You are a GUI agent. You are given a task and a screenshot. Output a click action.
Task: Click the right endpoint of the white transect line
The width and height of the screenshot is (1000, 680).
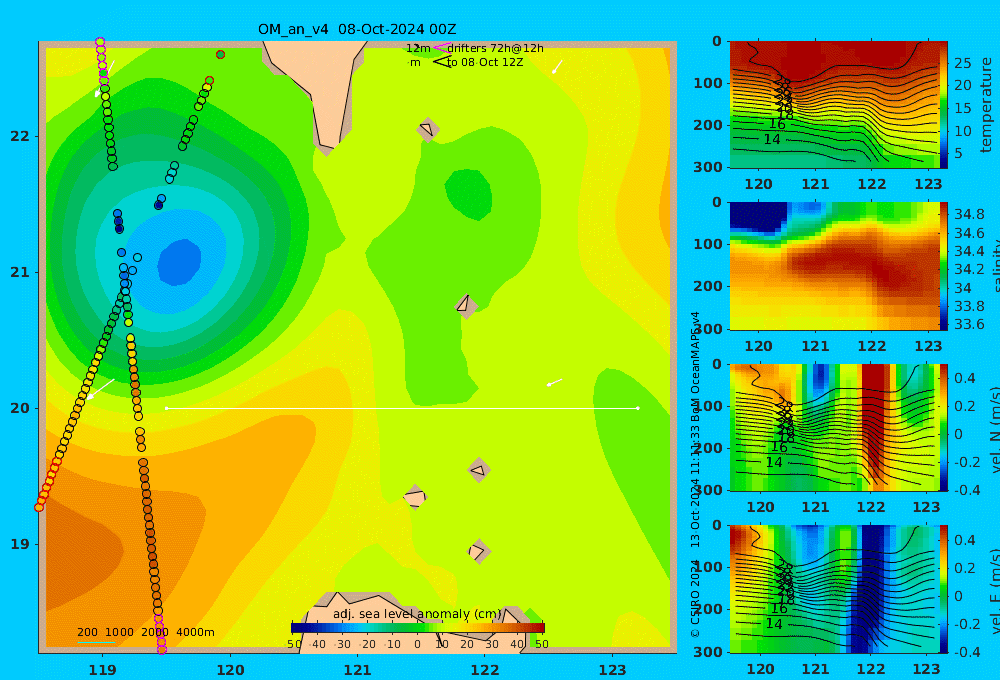pyautogui.click(x=638, y=408)
